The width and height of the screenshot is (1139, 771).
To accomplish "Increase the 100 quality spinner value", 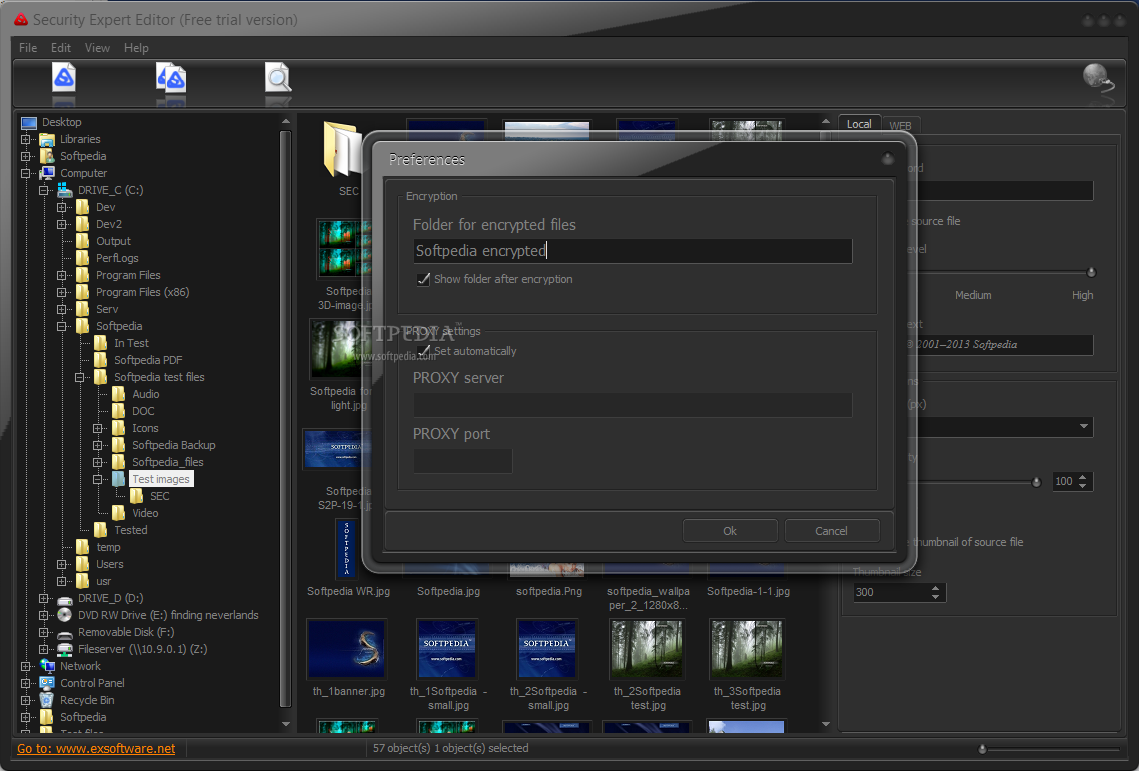I will tap(1082, 477).
